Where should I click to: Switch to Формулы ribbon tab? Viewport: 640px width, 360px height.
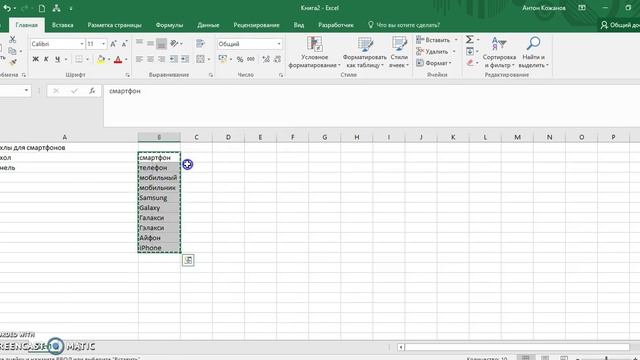(x=169, y=25)
